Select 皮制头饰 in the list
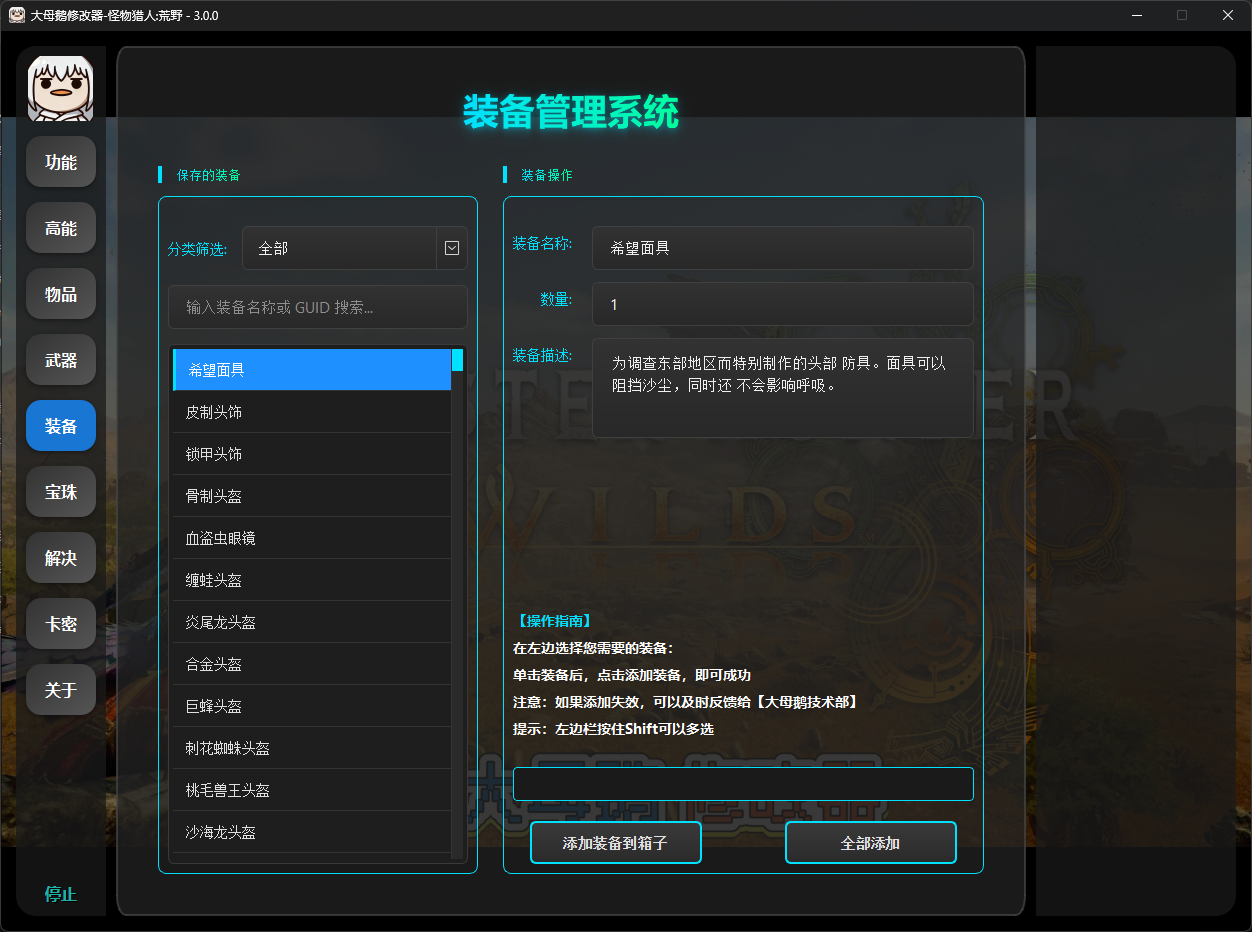The height and width of the screenshot is (932, 1252). click(x=312, y=412)
